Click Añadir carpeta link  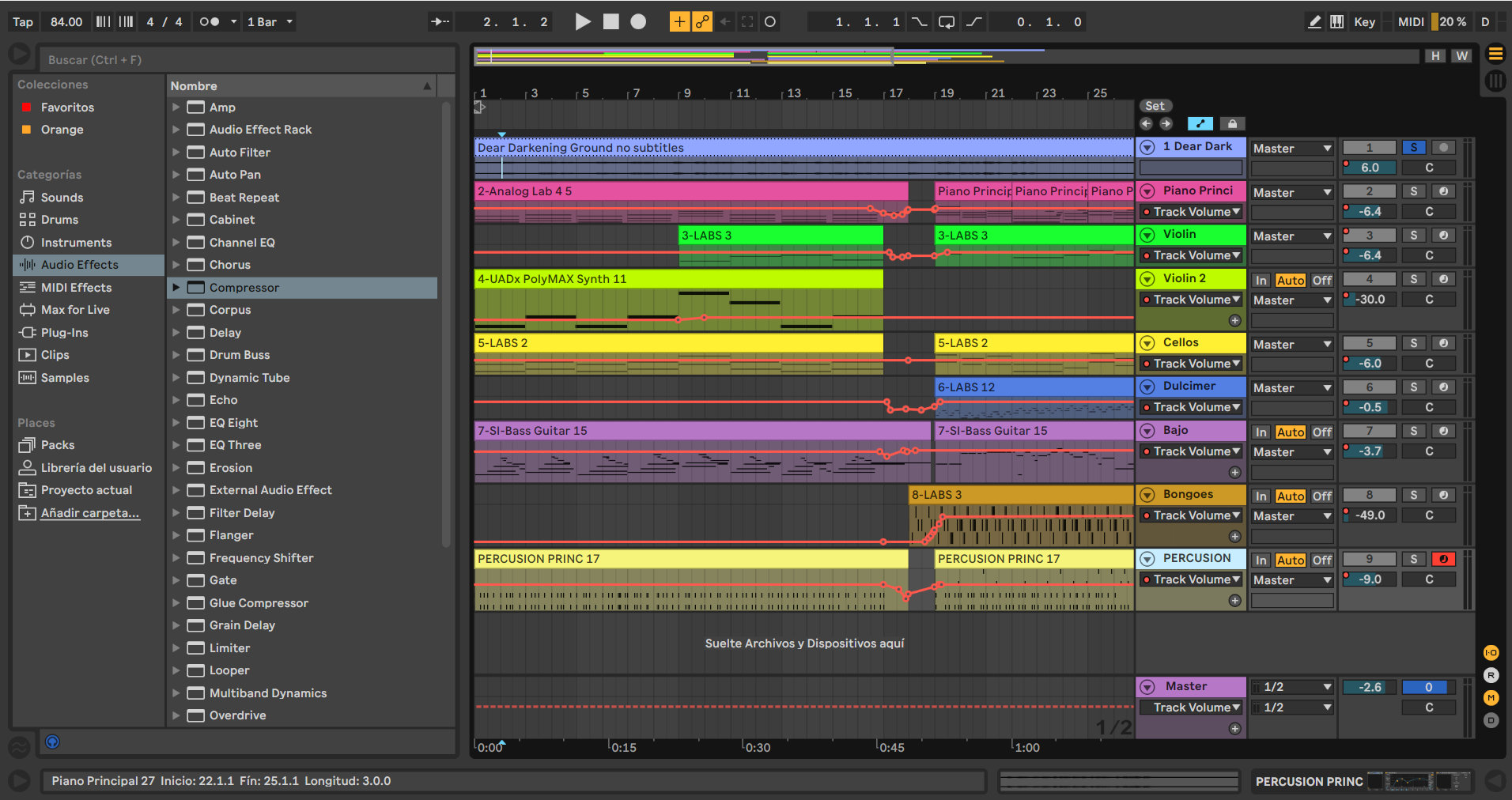pos(89,513)
